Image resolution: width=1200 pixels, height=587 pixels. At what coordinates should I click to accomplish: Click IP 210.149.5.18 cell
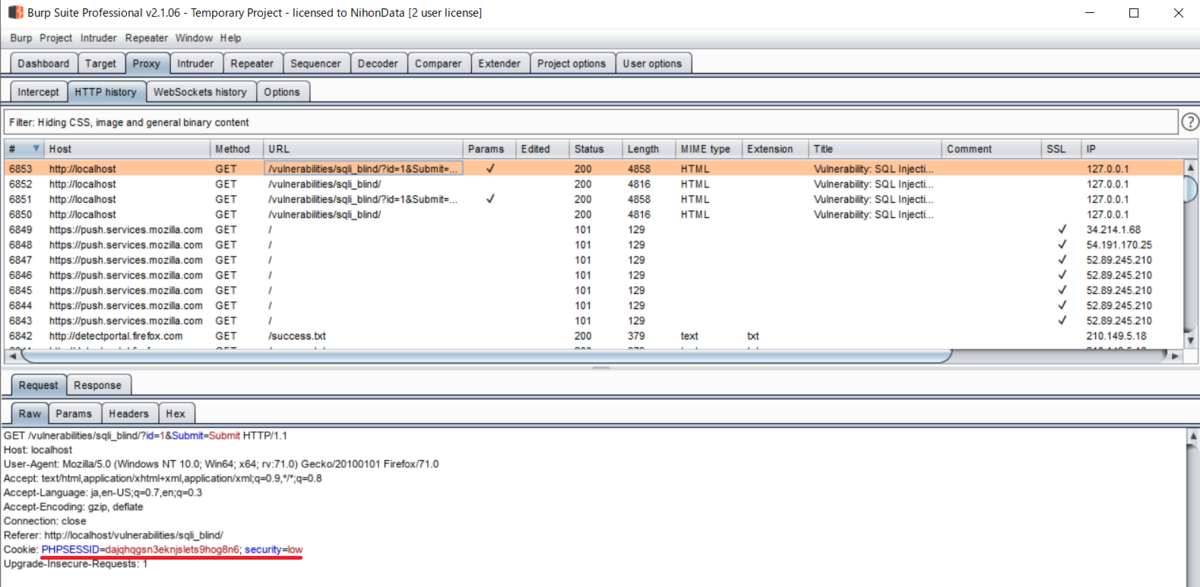pyautogui.click(x=1118, y=336)
